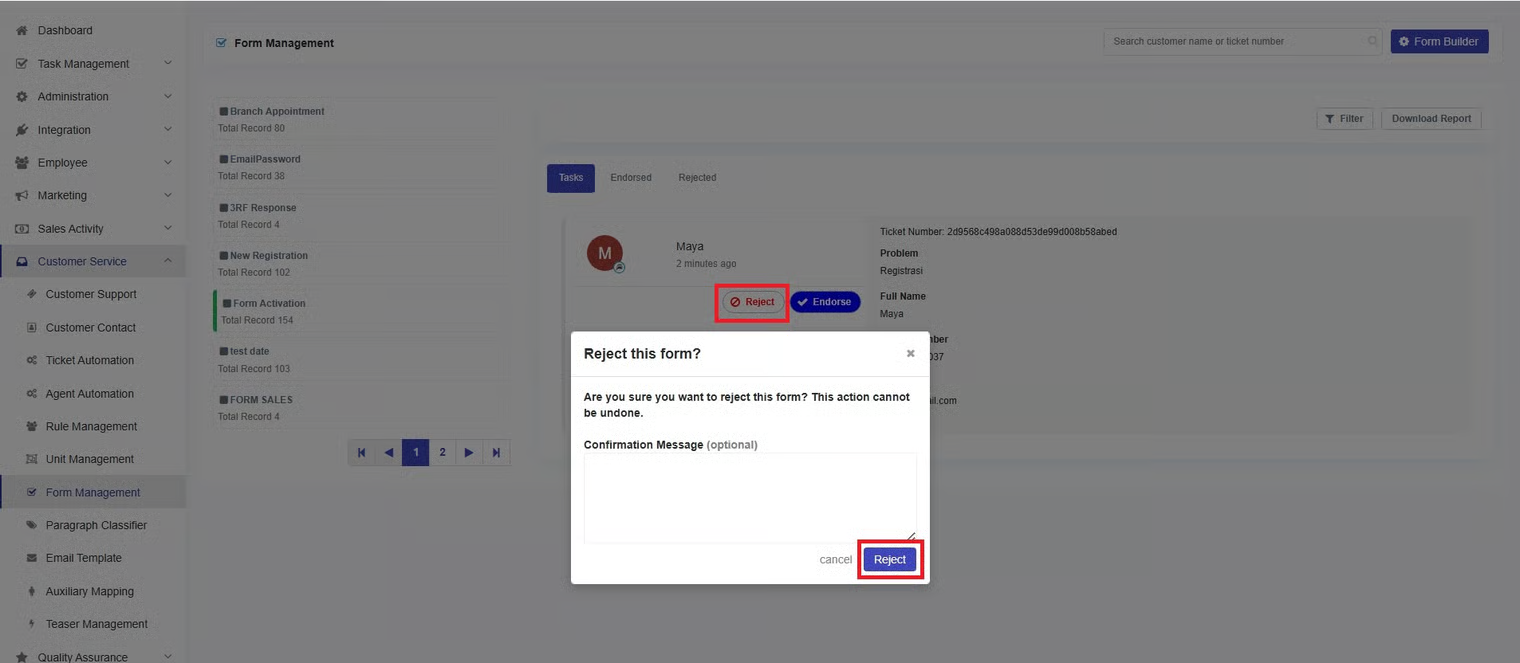The height and width of the screenshot is (663, 1520).
Task: Collapse the Customer Service section
Action: click(x=167, y=262)
